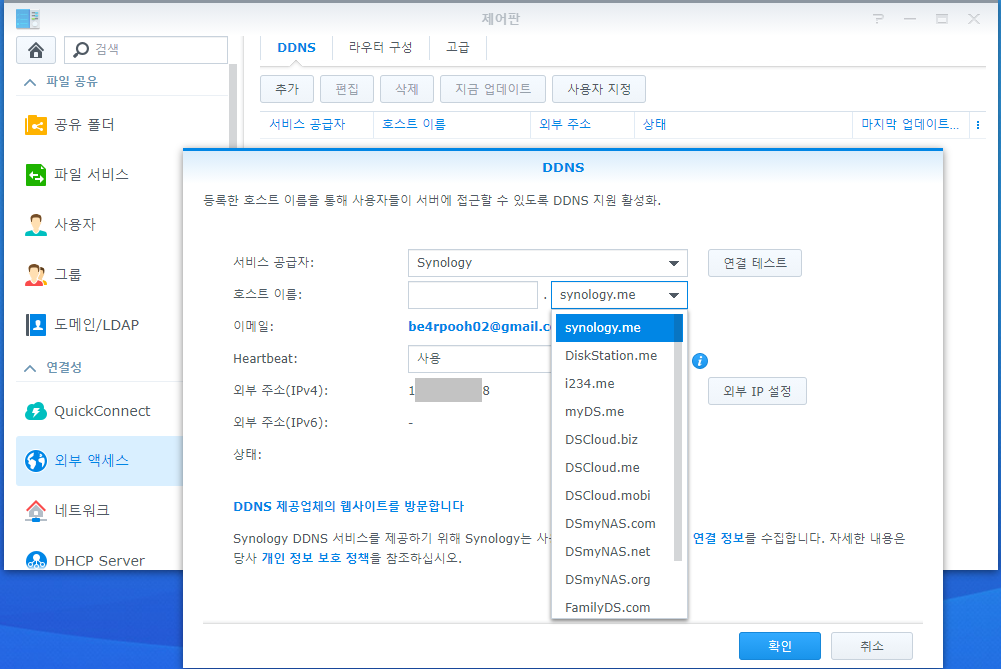Collapse the 파일 공유 section
Screen dimensions: 1002x669
coord(29,82)
